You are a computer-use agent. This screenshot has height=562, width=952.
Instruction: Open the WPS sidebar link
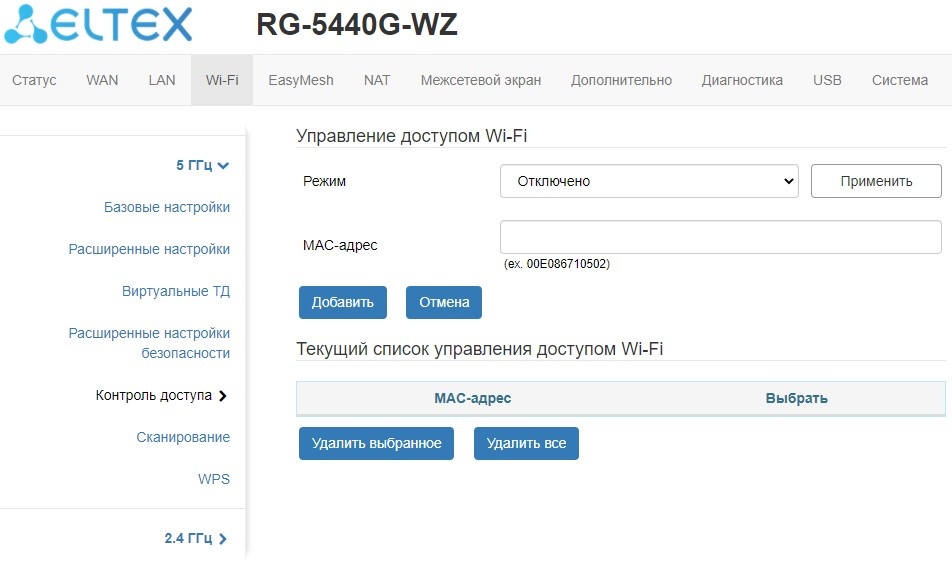coord(214,479)
